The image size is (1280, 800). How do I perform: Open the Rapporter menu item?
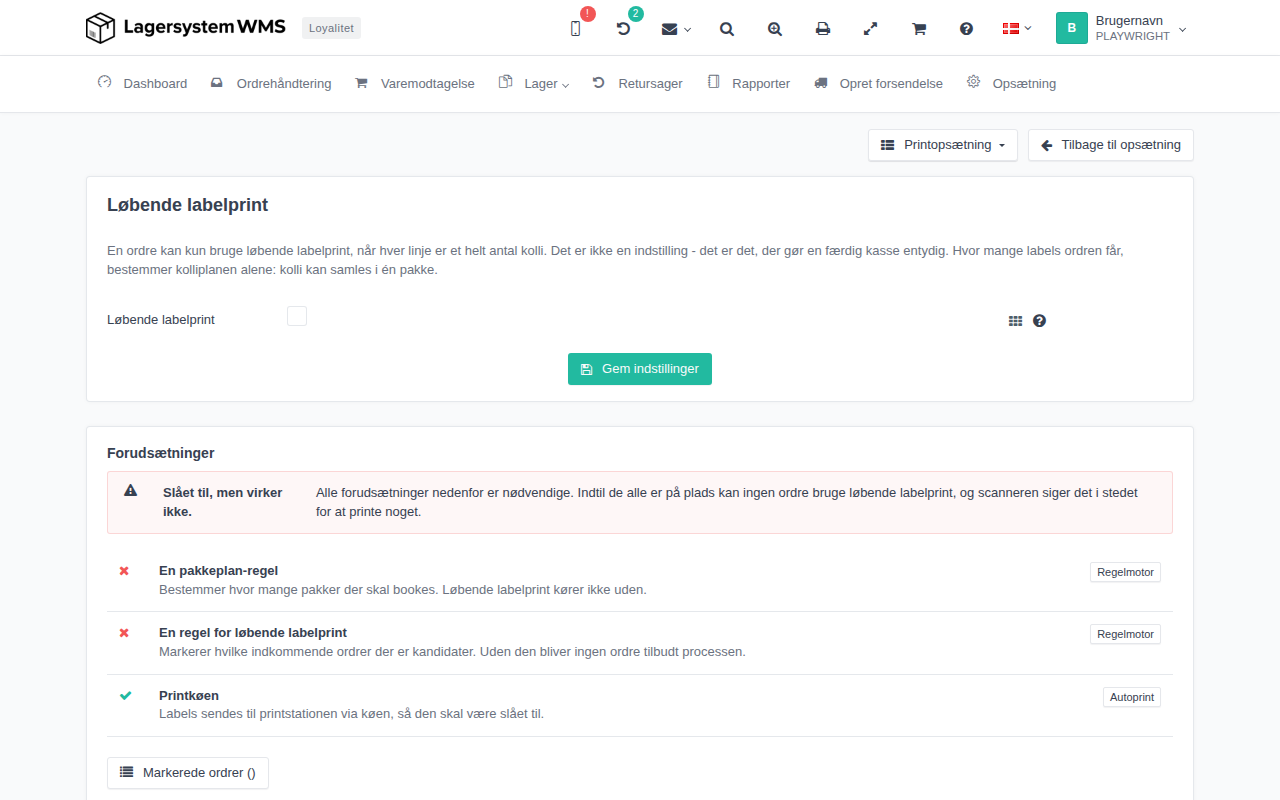pyautogui.click(x=749, y=84)
